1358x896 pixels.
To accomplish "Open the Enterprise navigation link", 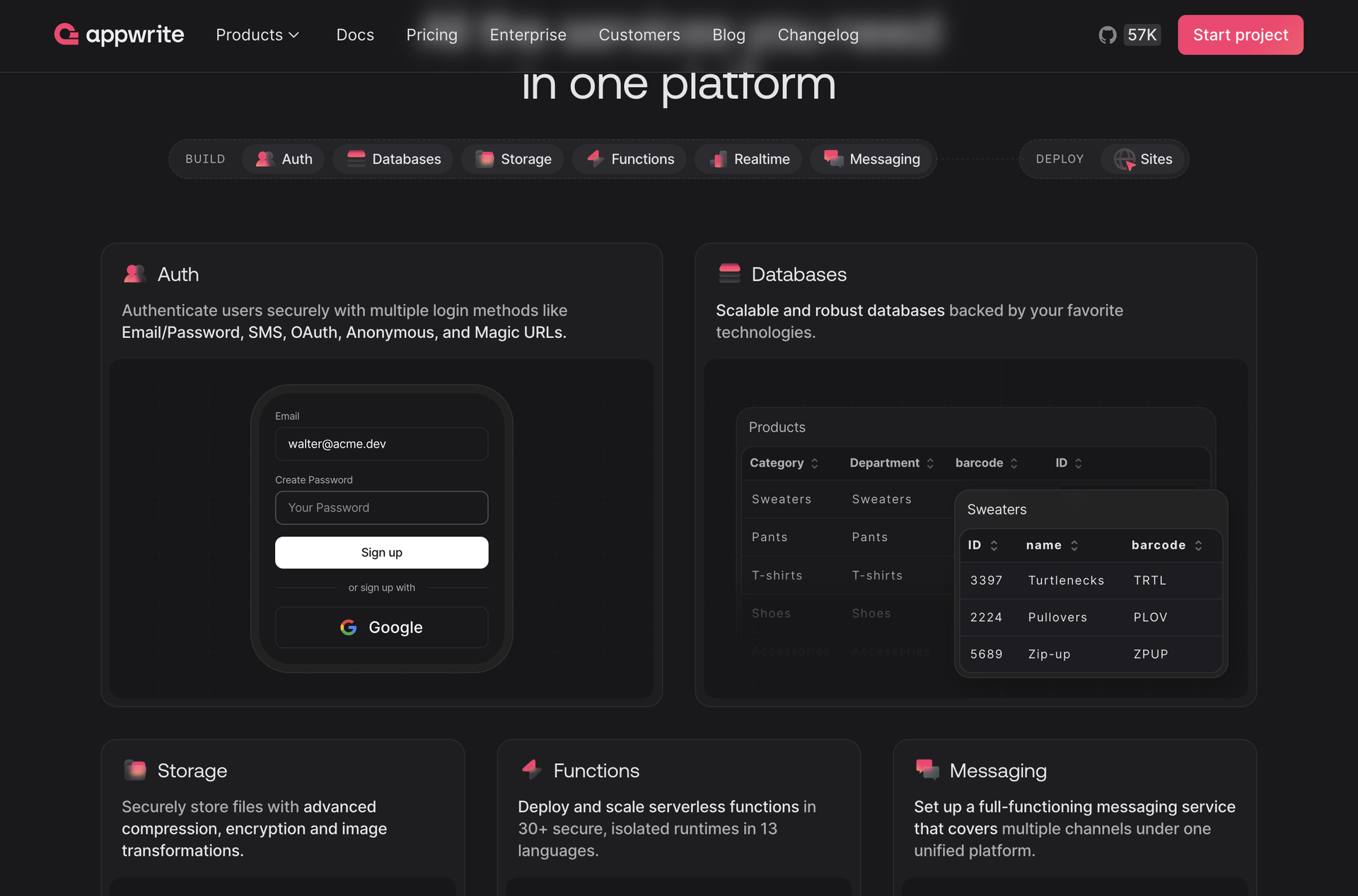I will [x=528, y=35].
